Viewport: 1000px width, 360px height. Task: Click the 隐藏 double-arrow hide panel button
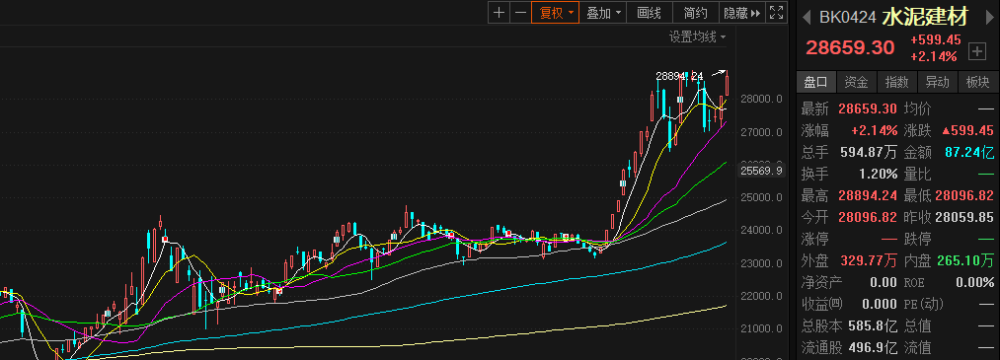tap(742, 13)
